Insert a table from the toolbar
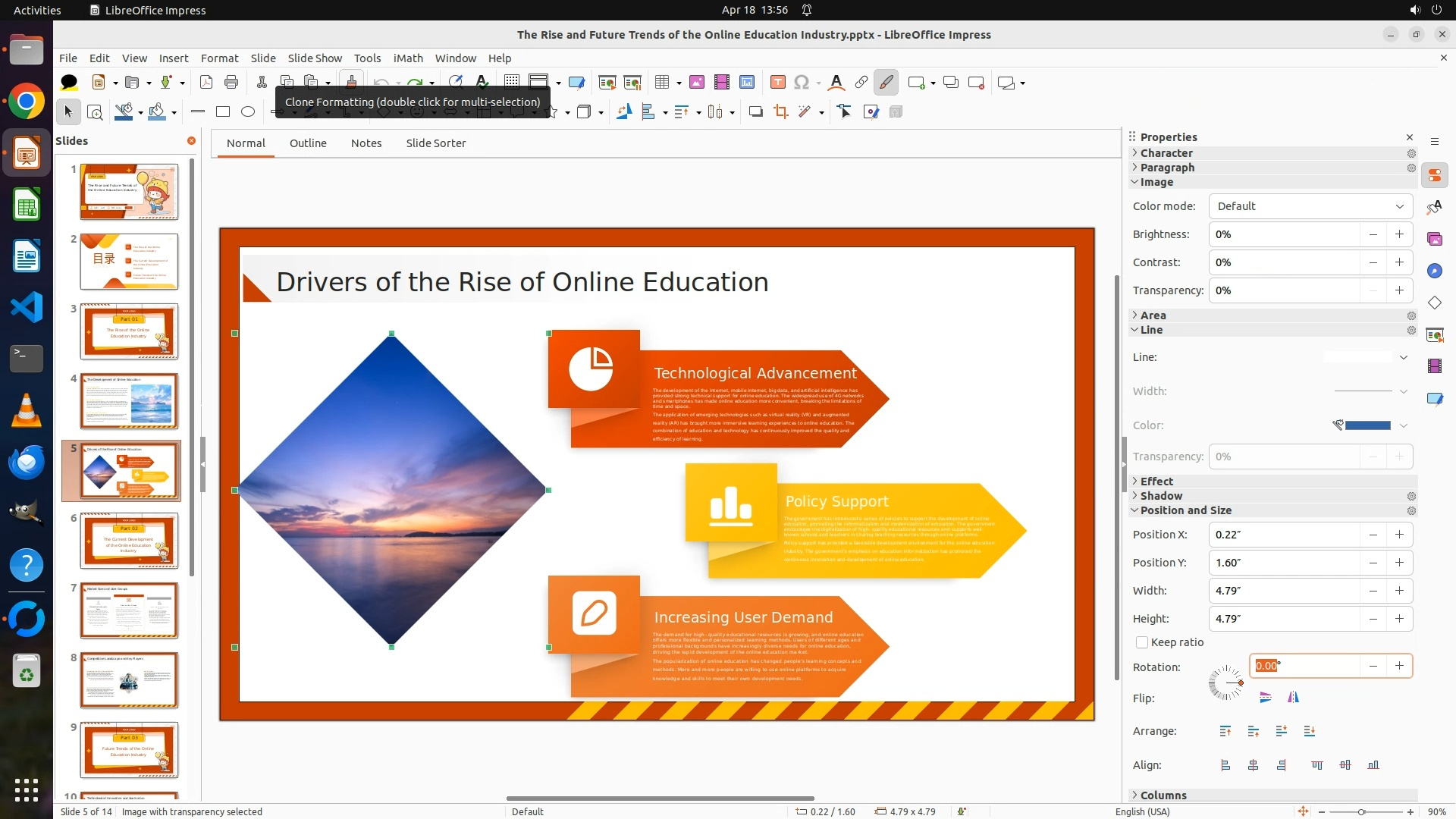1456x819 pixels. pos(662,83)
